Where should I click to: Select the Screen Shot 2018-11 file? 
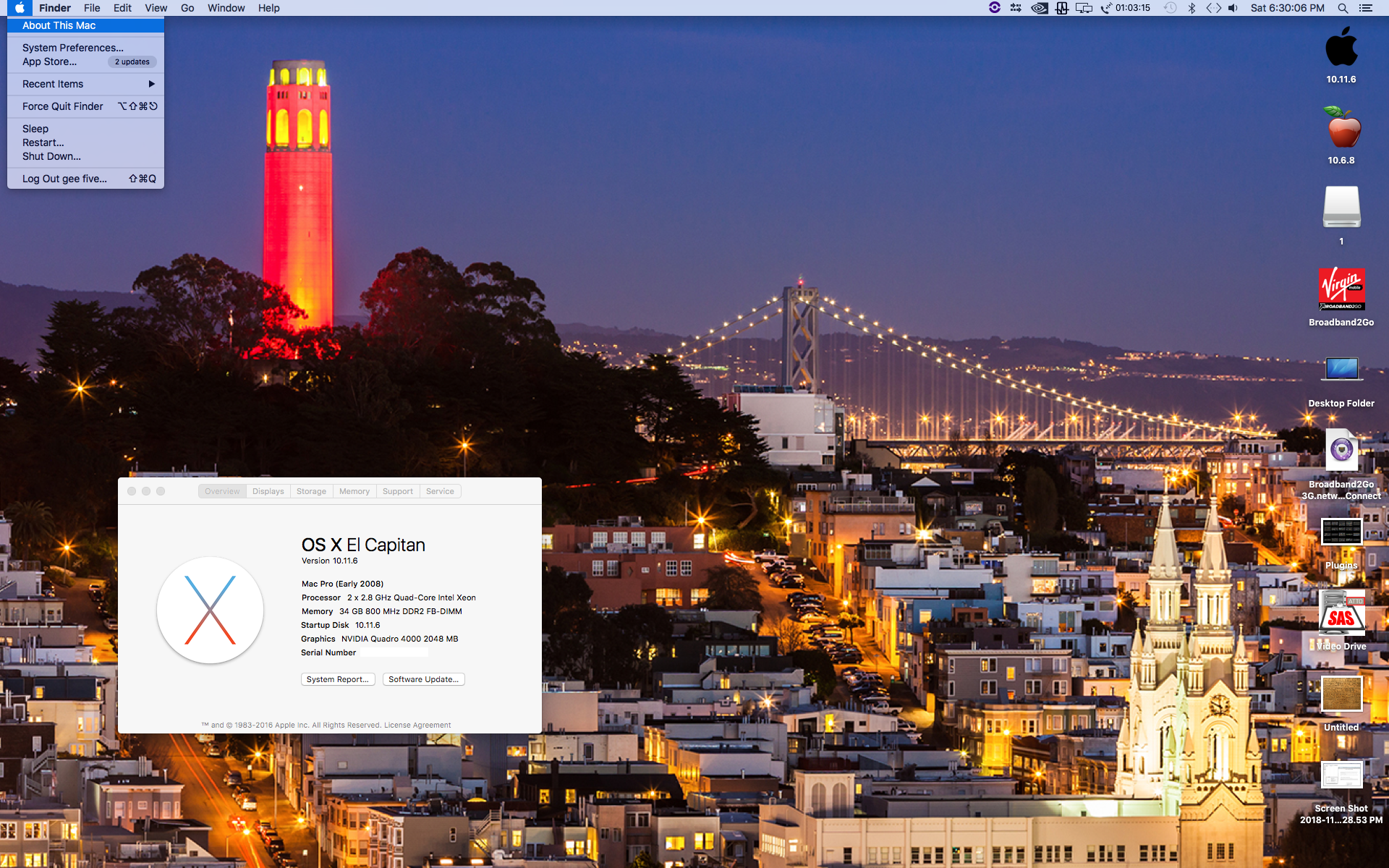click(x=1342, y=775)
